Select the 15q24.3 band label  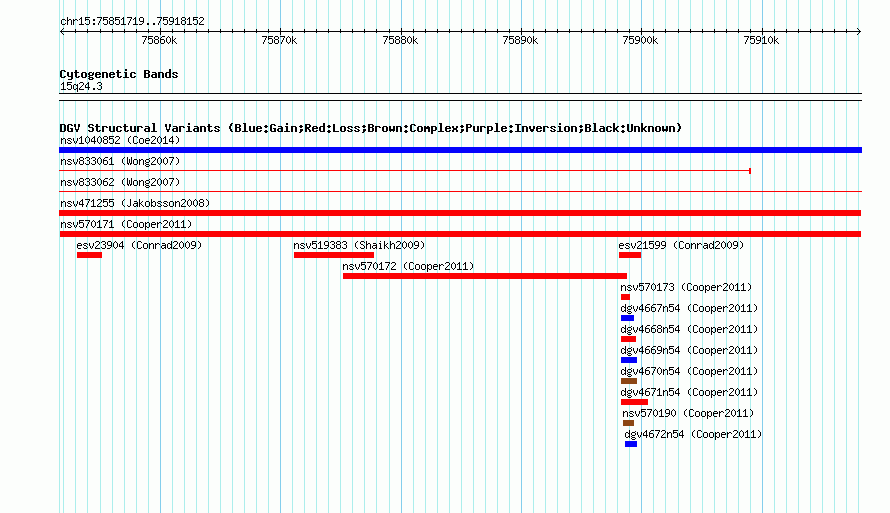pyautogui.click(x=81, y=86)
